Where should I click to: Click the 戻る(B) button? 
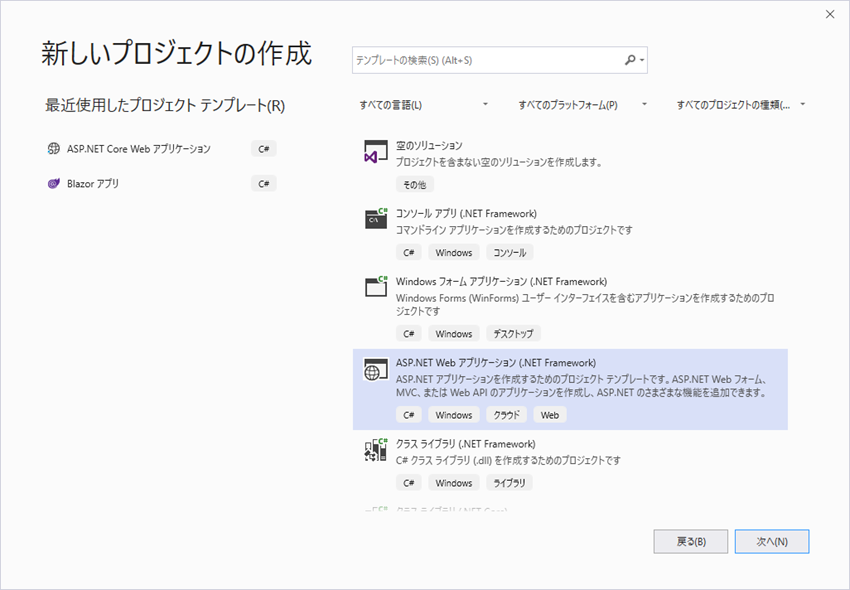point(691,542)
